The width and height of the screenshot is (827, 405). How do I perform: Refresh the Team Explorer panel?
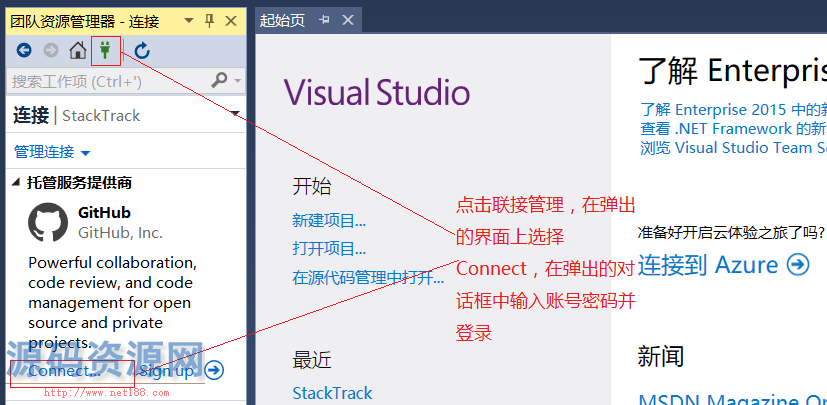point(142,51)
